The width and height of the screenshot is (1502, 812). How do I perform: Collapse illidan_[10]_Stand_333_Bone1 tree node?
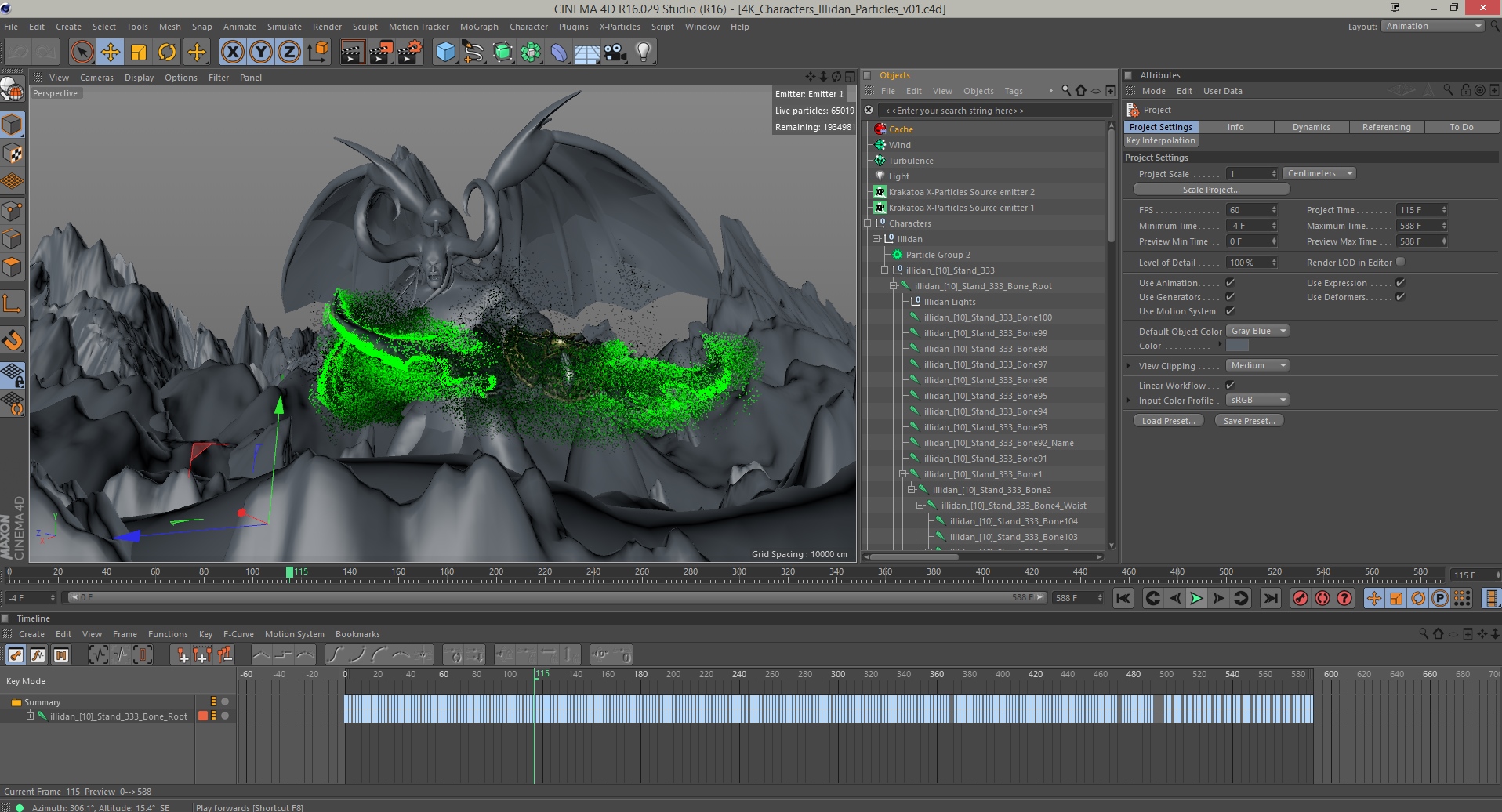tap(902, 474)
